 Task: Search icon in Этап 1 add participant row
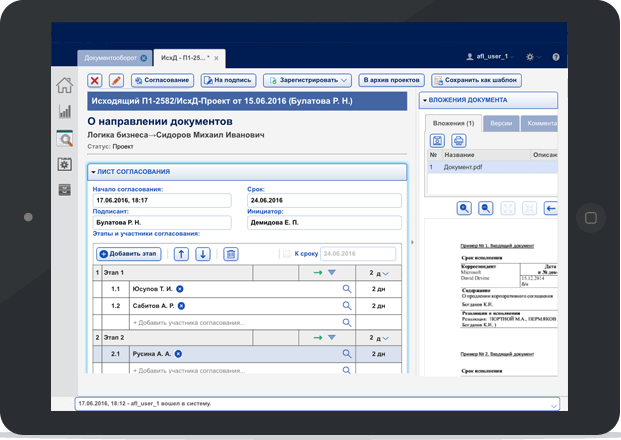[x=347, y=322]
